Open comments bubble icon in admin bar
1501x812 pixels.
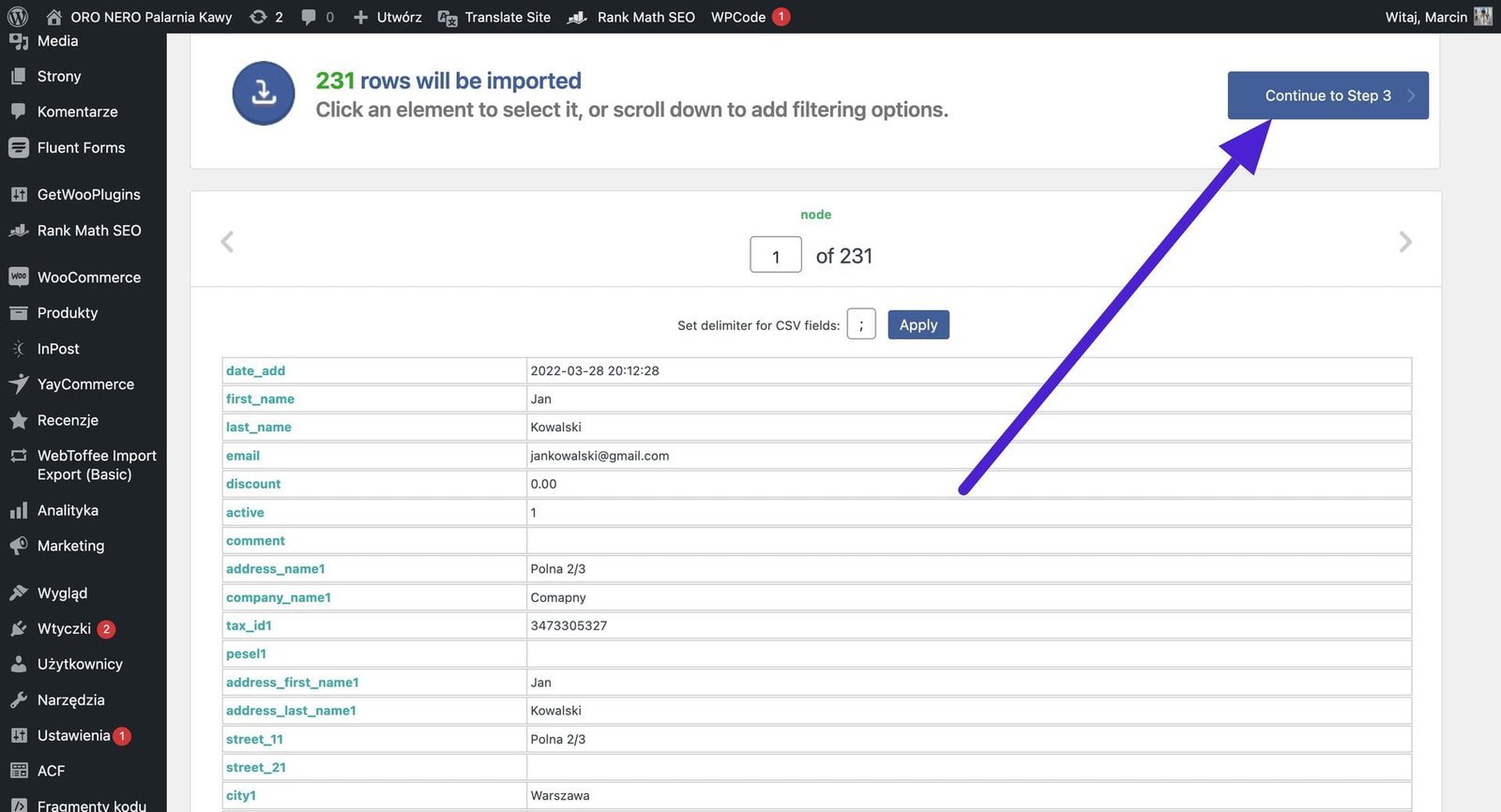(309, 17)
